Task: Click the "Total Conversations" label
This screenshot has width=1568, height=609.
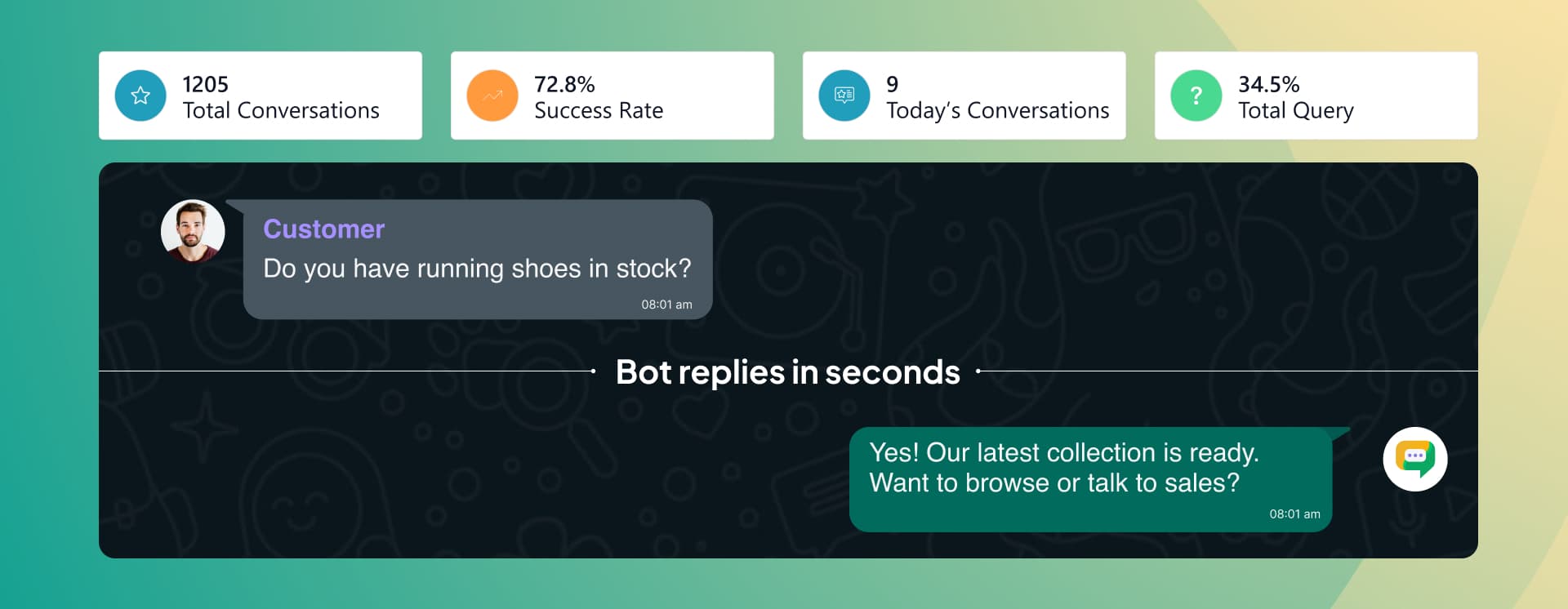Action: point(281,110)
